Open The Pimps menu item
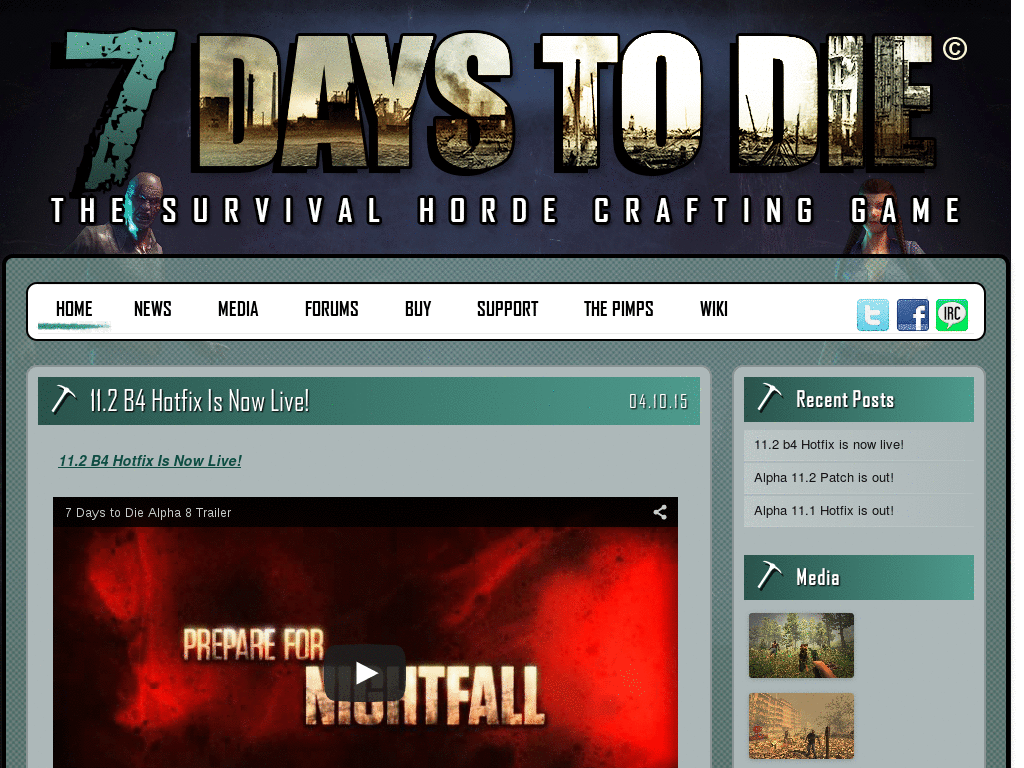This screenshot has height=768, width=1024. pyautogui.click(x=618, y=308)
